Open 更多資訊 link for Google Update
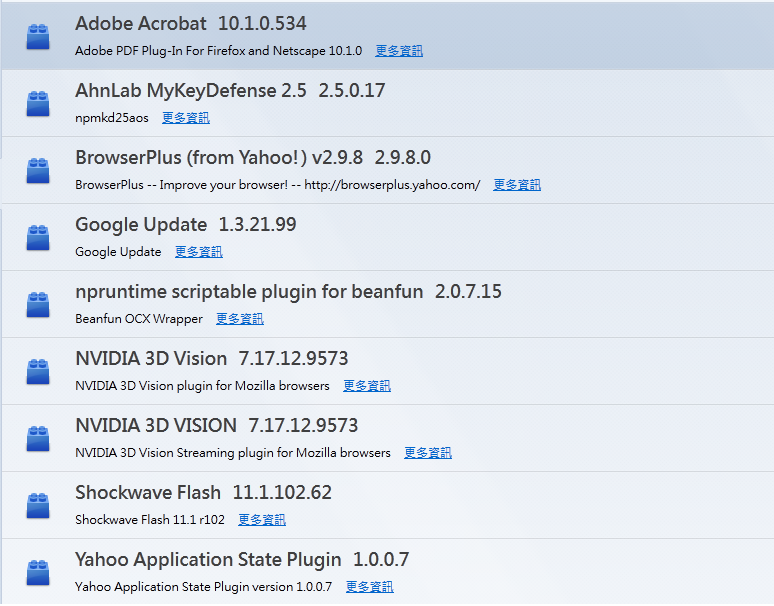The width and height of the screenshot is (774, 606). (x=199, y=252)
